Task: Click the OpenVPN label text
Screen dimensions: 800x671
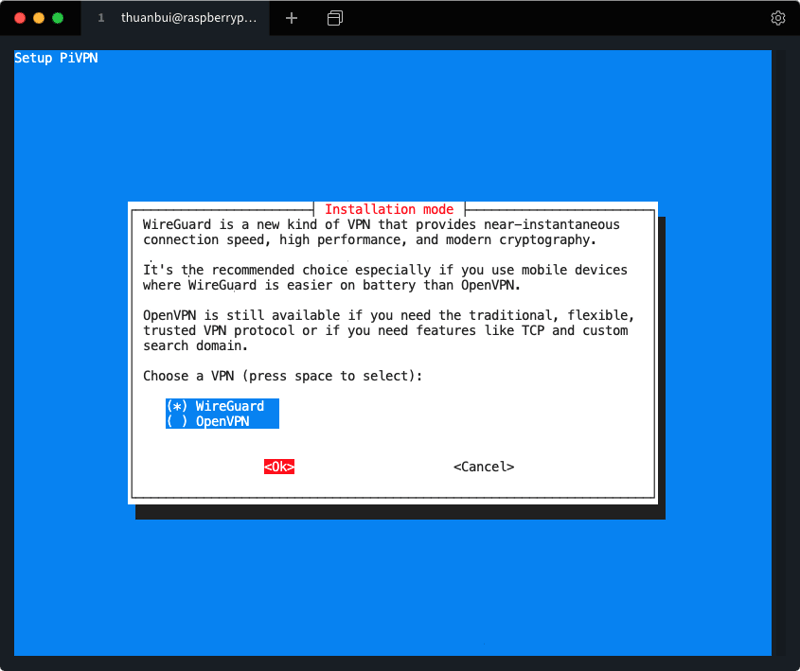Action: tap(222, 421)
